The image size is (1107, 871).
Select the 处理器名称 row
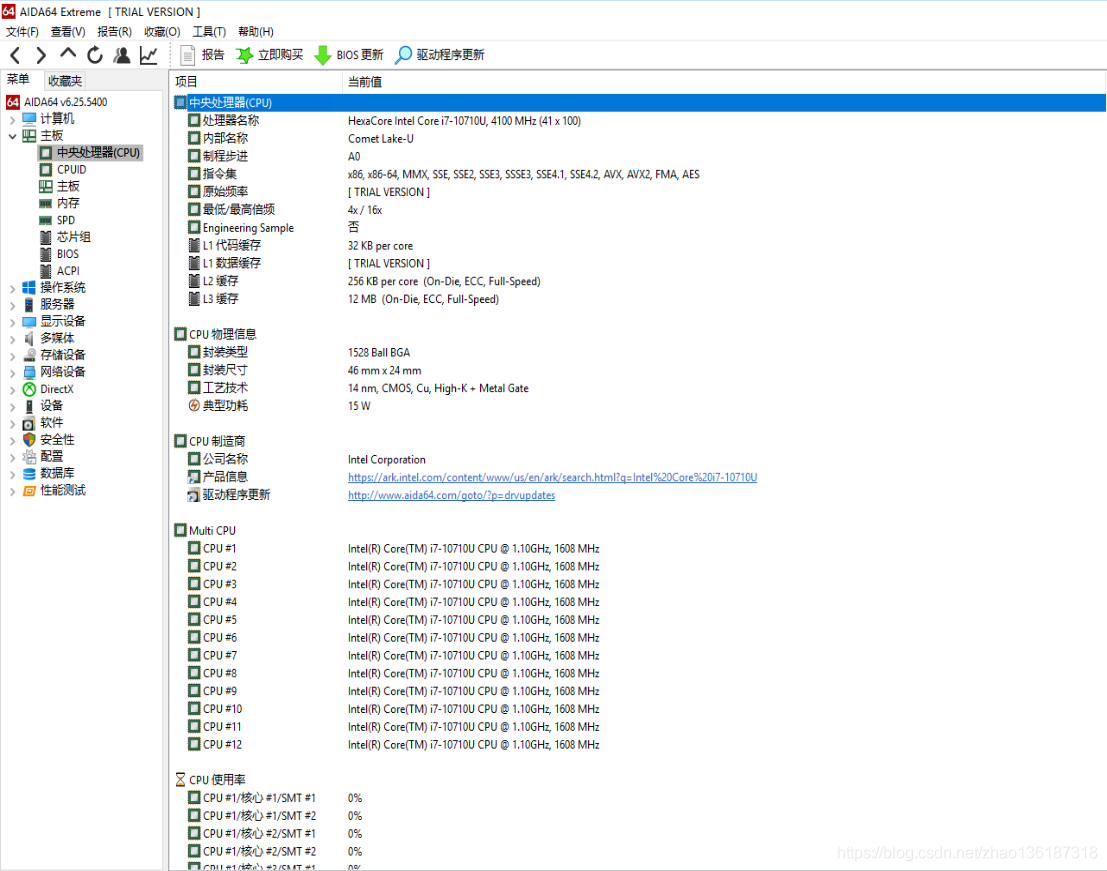(x=640, y=121)
